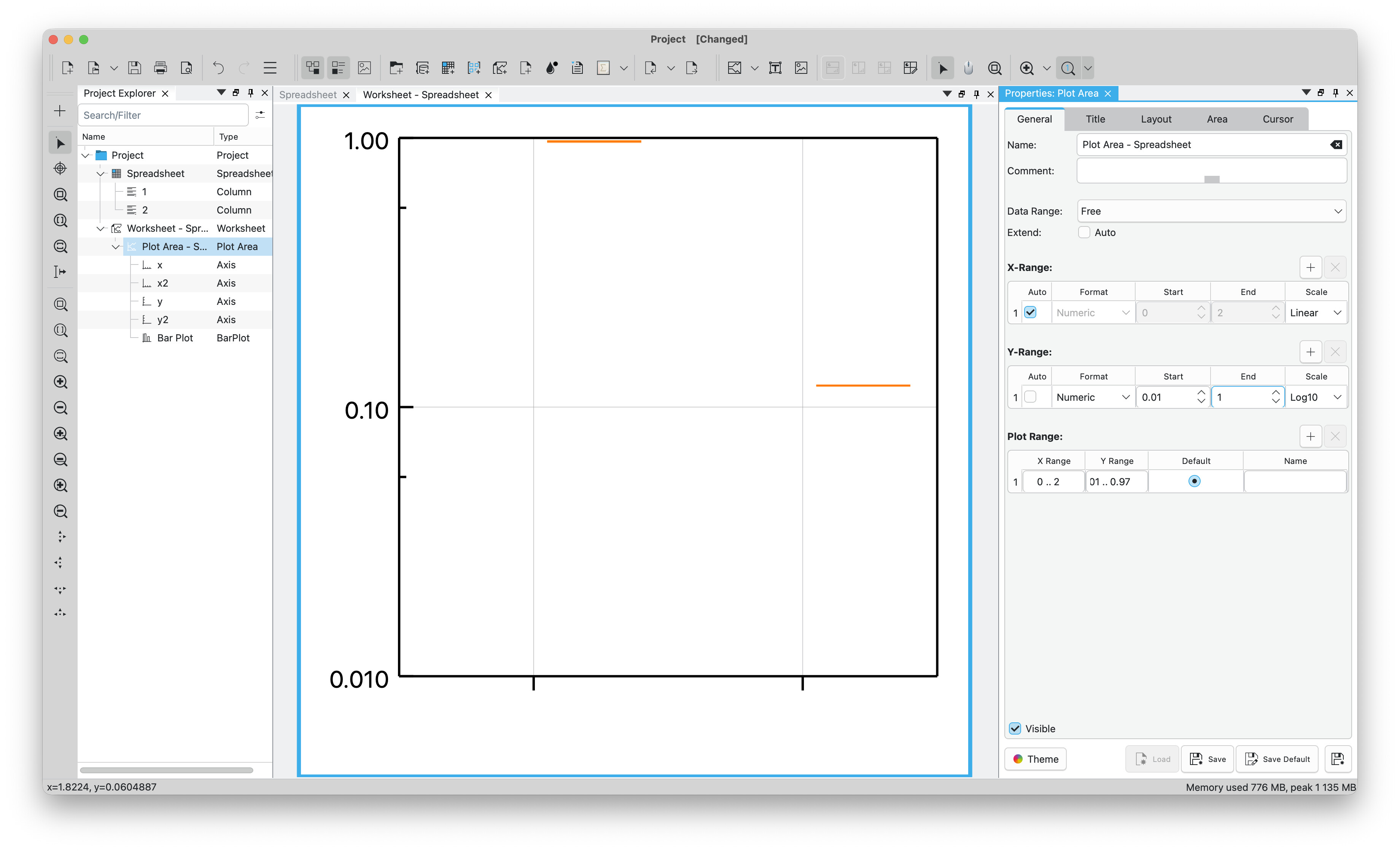
Task: Click the Project Explorer horizontal scrollbar
Action: [167, 771]
